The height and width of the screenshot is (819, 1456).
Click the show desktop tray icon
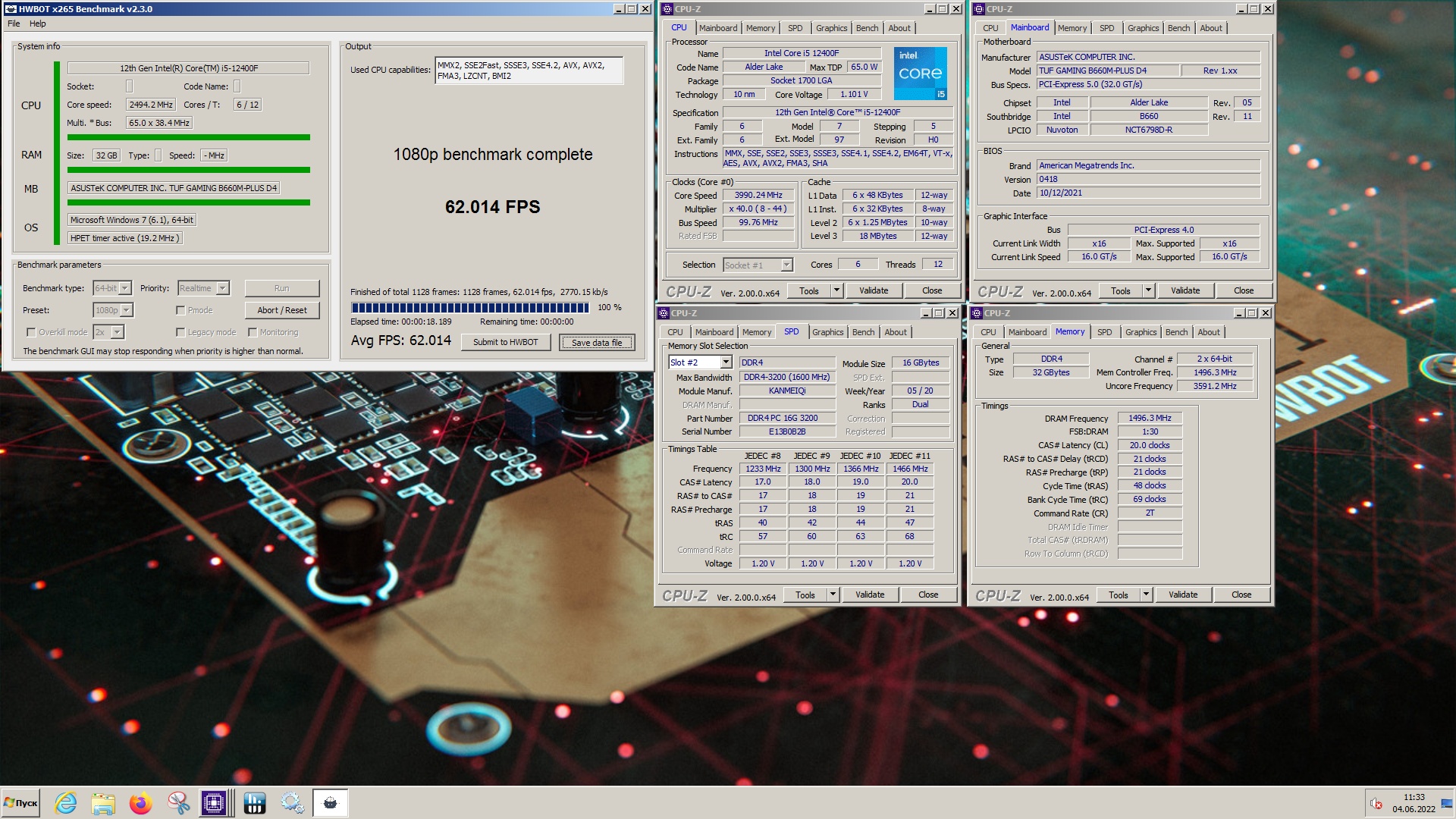pyautogui.click(x=1447, y=802)
